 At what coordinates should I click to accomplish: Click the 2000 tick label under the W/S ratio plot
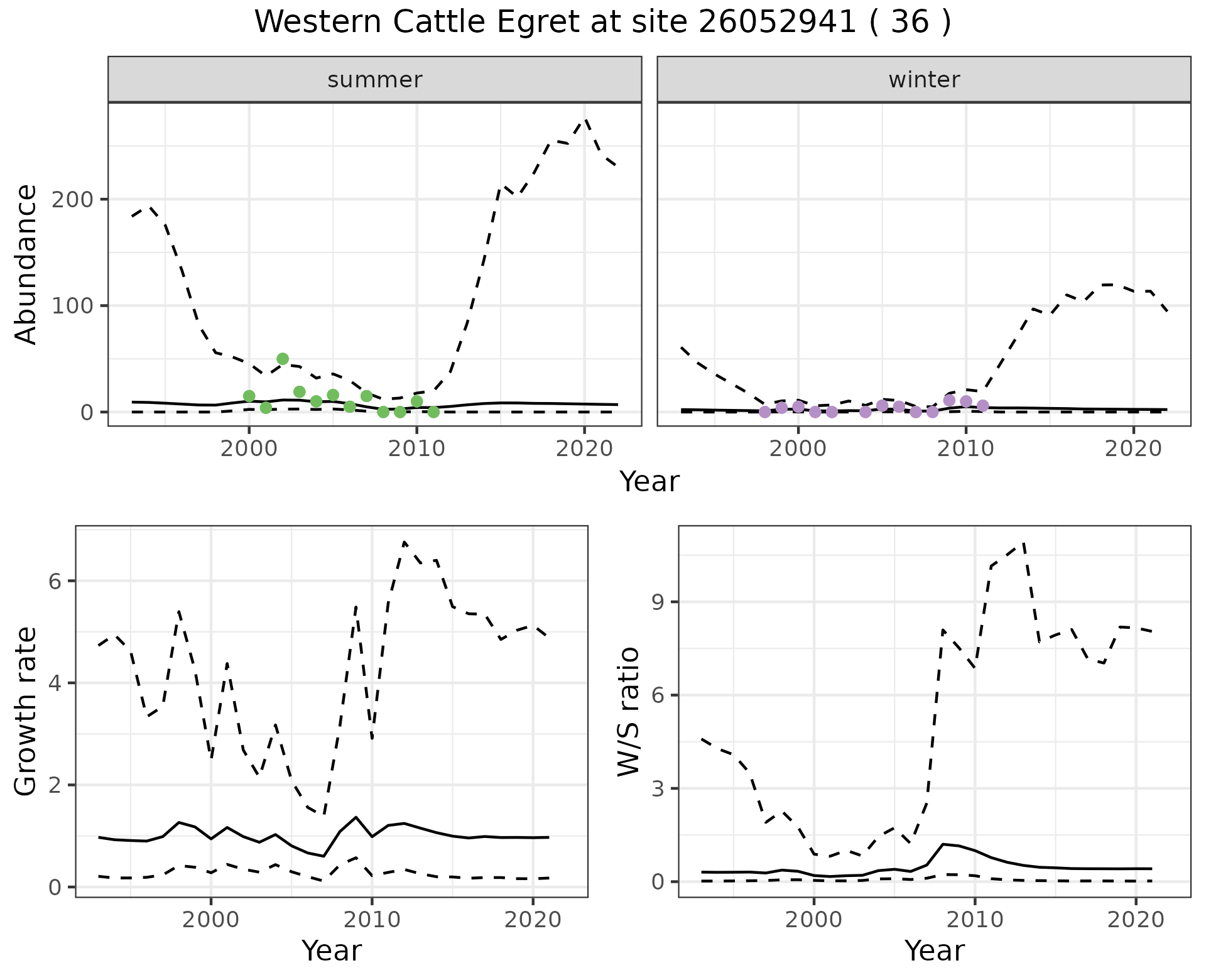point(814,920)
